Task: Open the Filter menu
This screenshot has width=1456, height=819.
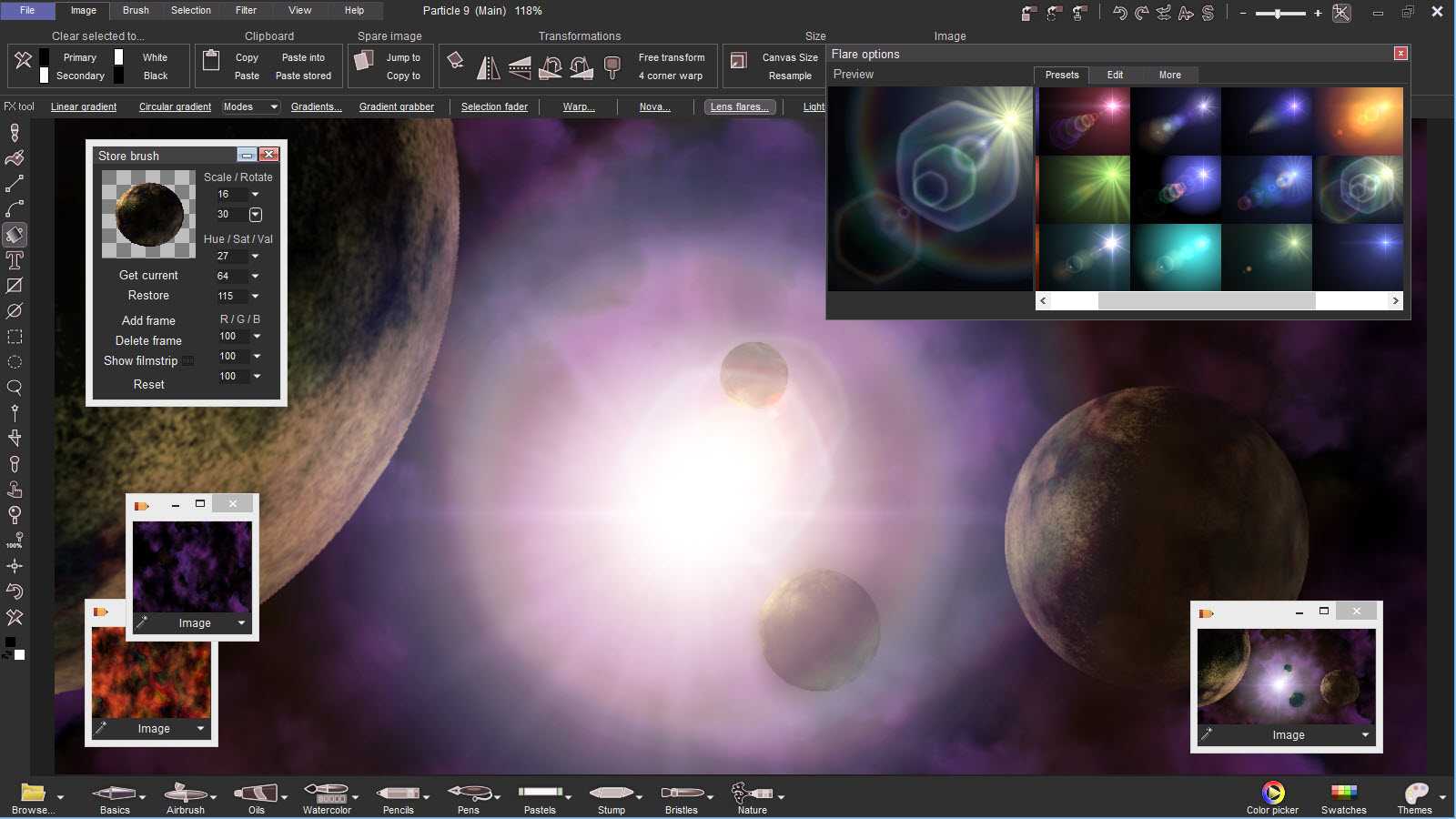Action: point(246,11)
